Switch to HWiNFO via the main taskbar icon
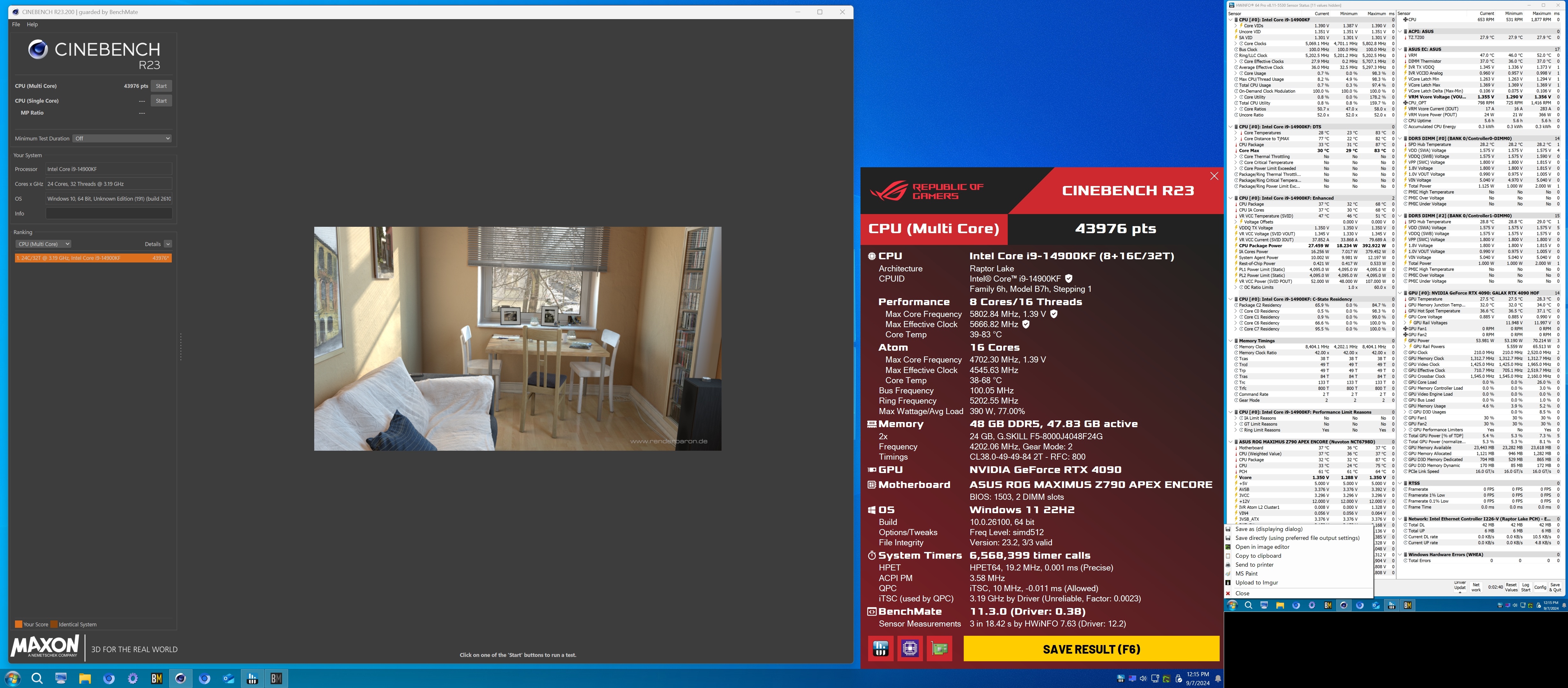 click(252, 678)
